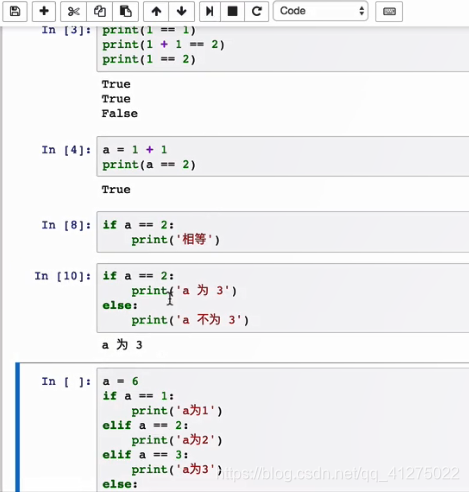
Task: Select the empty In [ ] cell prompt
Action: pyautogui.click(x=66, y=381)
